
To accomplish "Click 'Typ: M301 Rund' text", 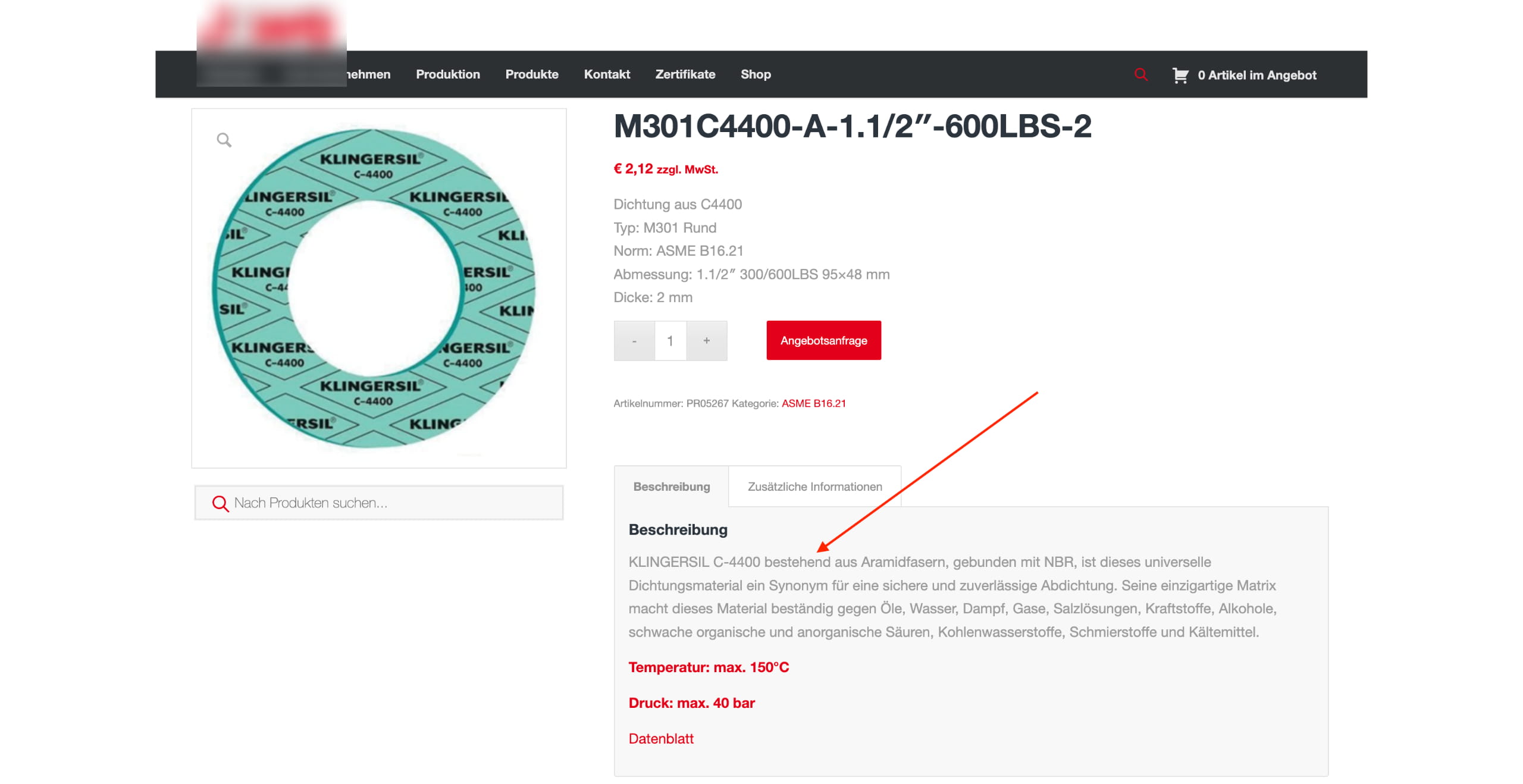I will pos(665,228).
